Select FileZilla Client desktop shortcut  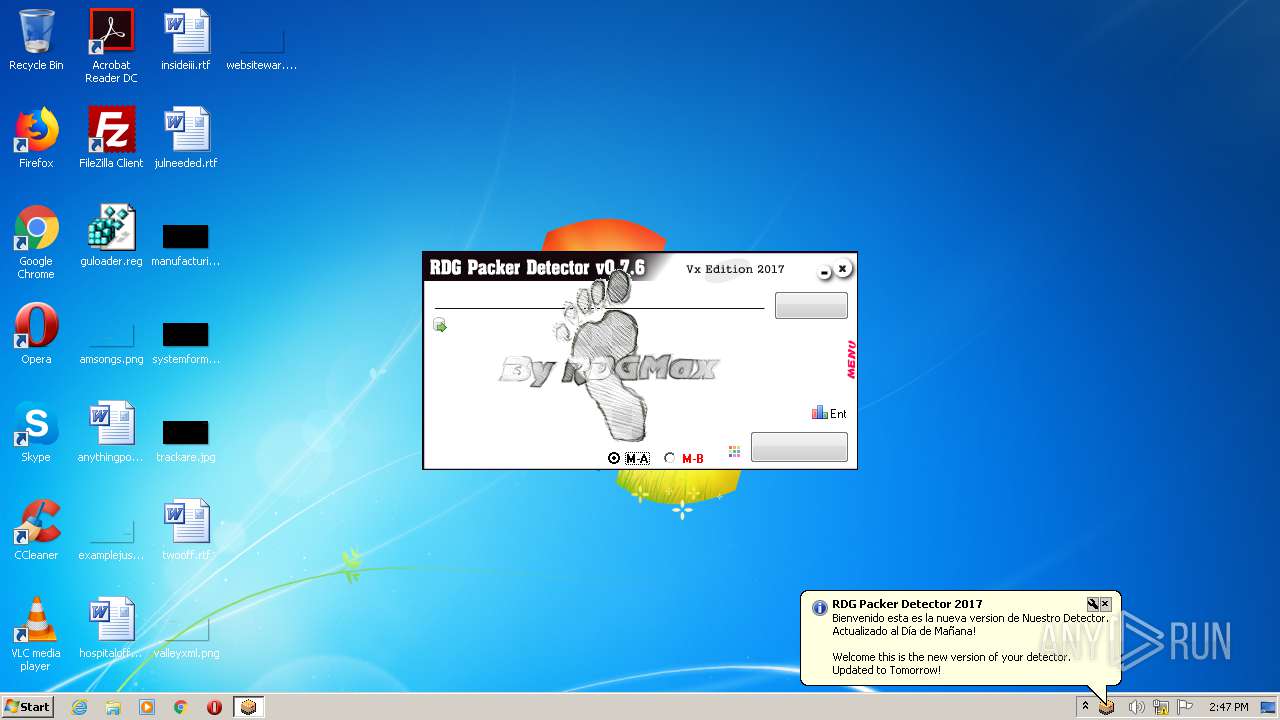(x=111, y=138)
